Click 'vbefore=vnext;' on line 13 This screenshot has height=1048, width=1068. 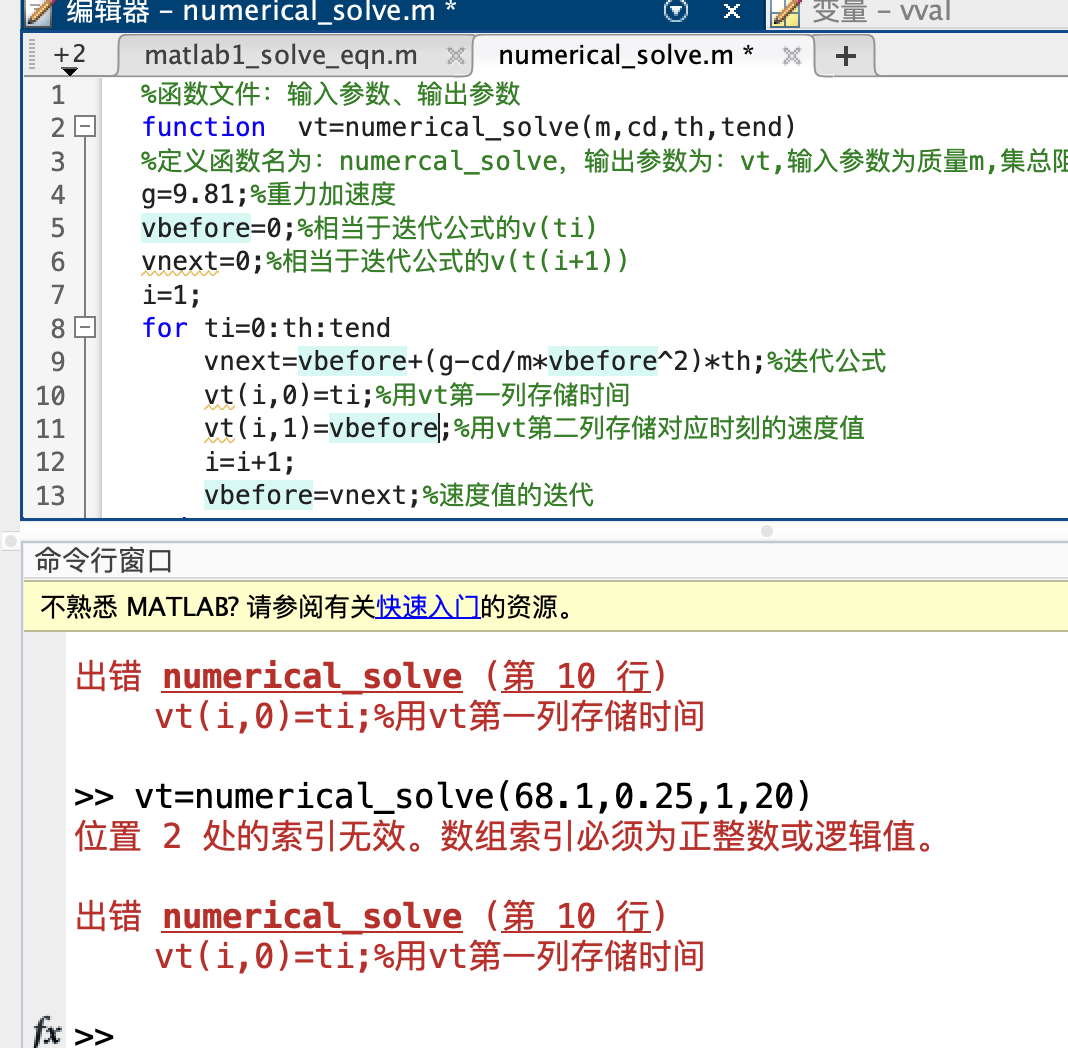pos(312,495)
